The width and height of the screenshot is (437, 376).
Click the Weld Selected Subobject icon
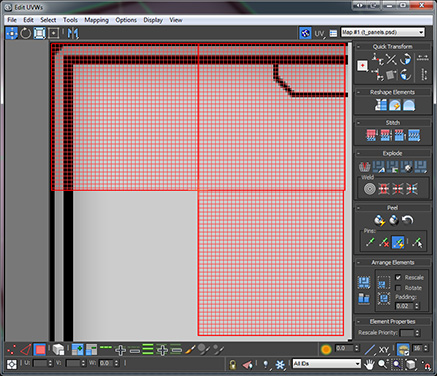383,189
